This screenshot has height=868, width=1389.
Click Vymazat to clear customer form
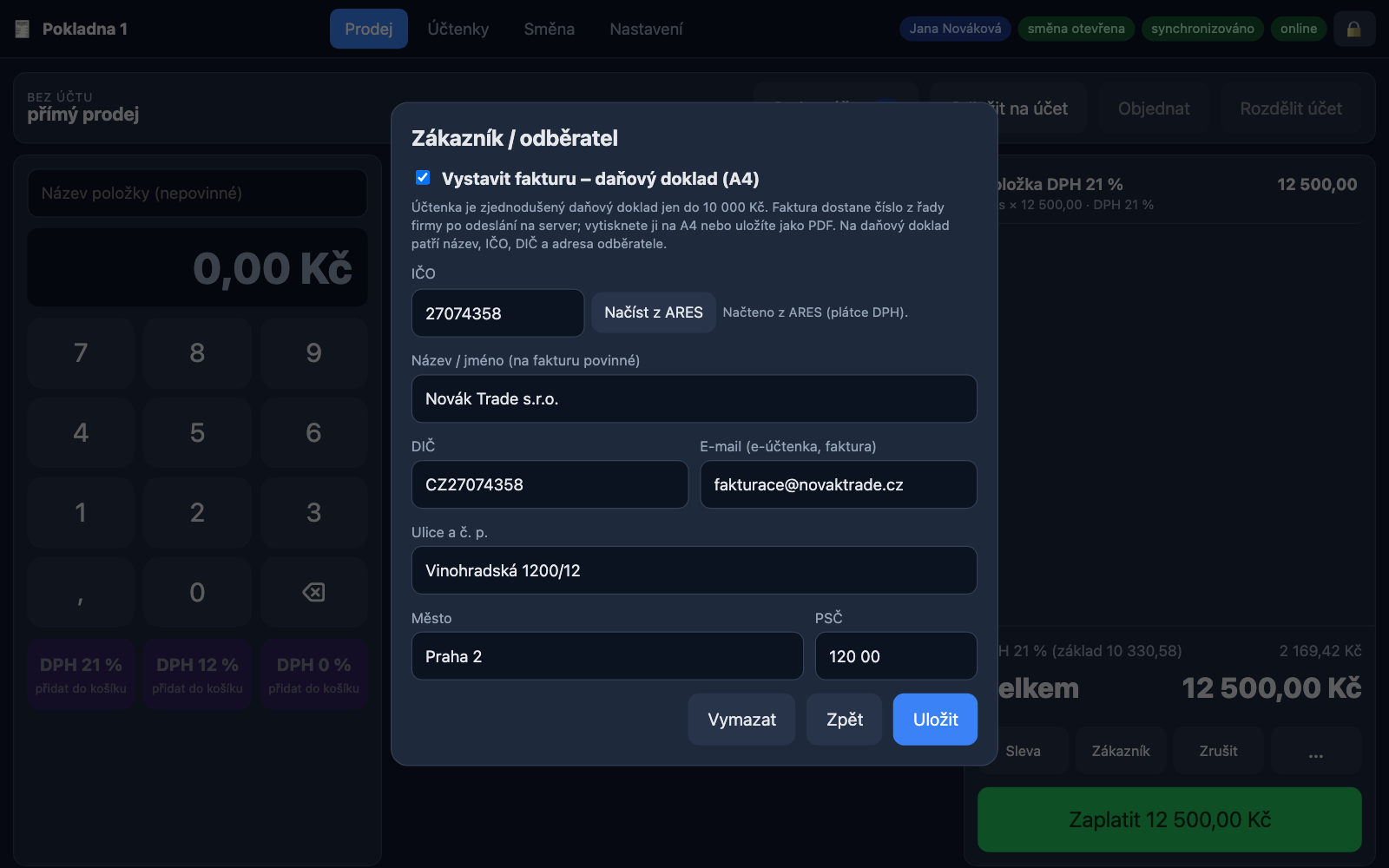click(741, 720)
